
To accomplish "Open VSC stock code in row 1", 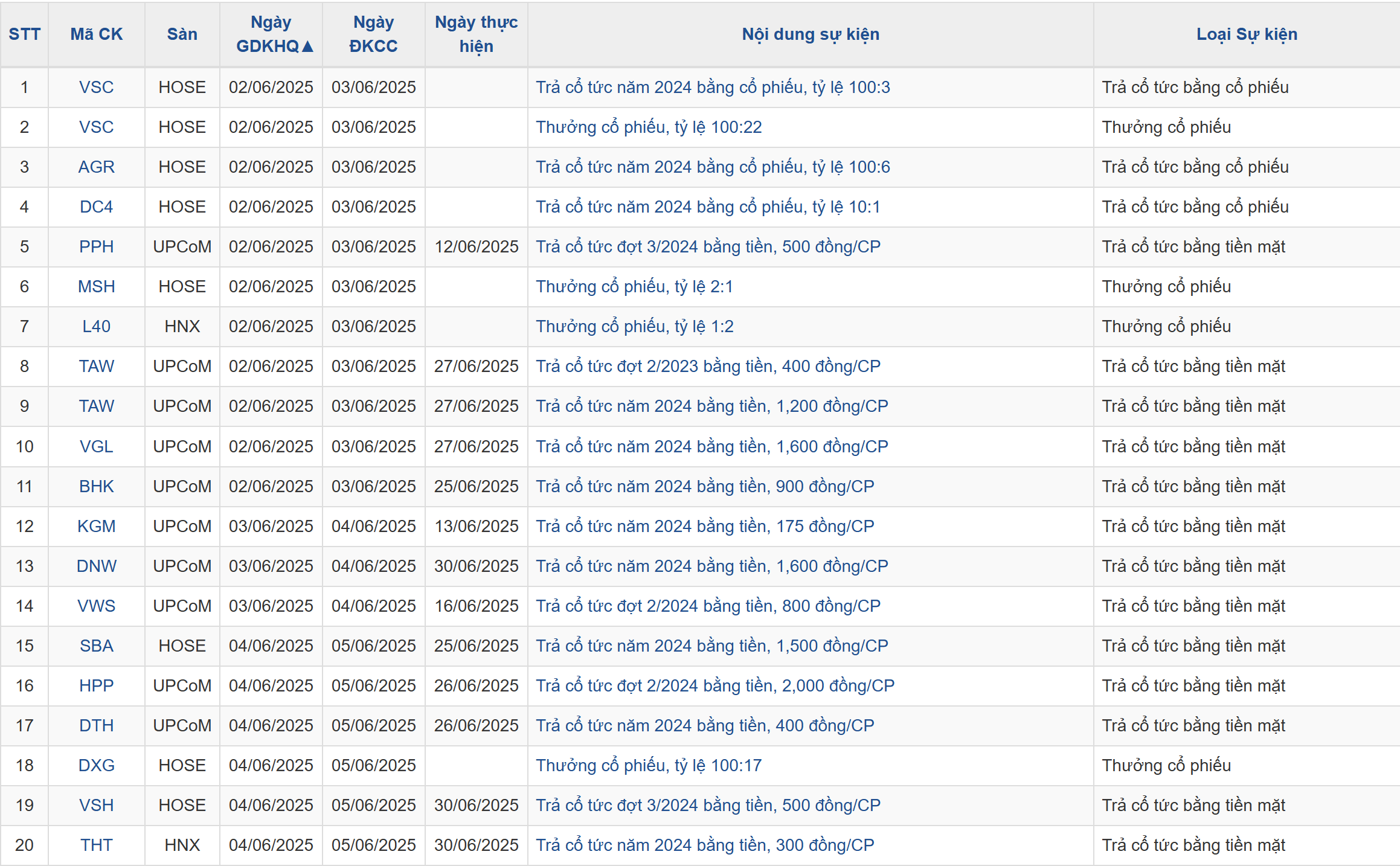I will click(x=97, y=87).
